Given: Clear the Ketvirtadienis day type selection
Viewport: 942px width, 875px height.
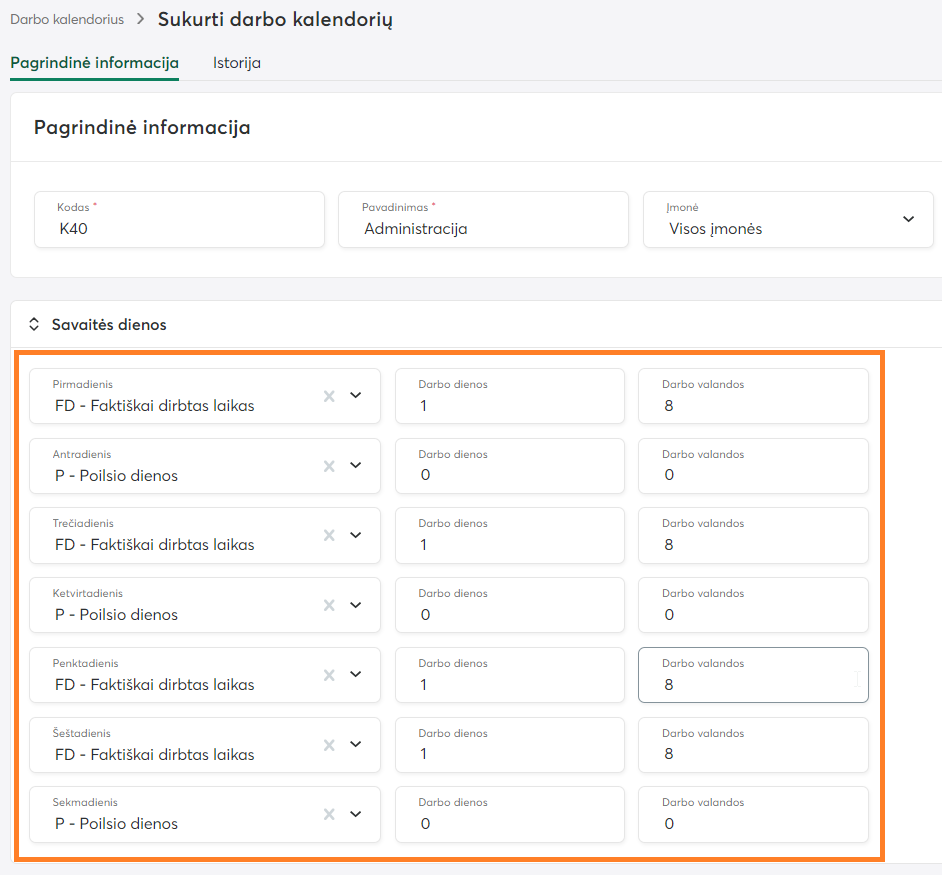Looking at the screenshot, I should (x=329, y=605).
